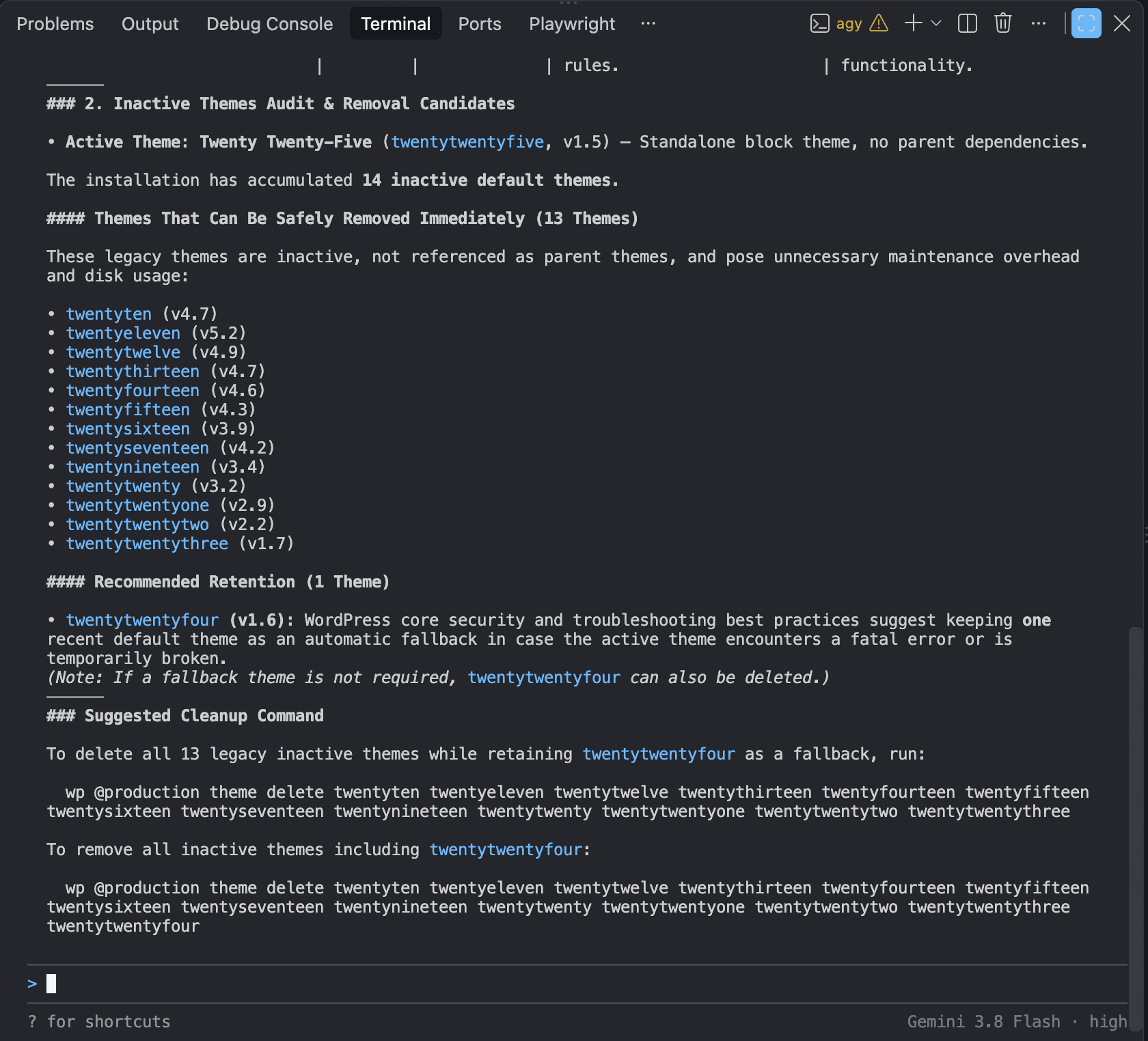Click the '14 inactive default themes' text
Image resolution: width=1148 pixels, height=1041 pixels.
point(491,180)
